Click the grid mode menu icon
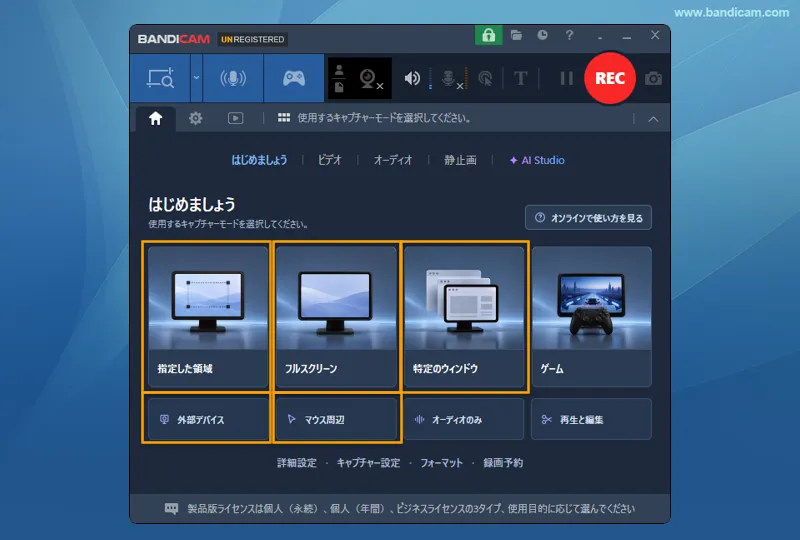 tap(284, 118)
